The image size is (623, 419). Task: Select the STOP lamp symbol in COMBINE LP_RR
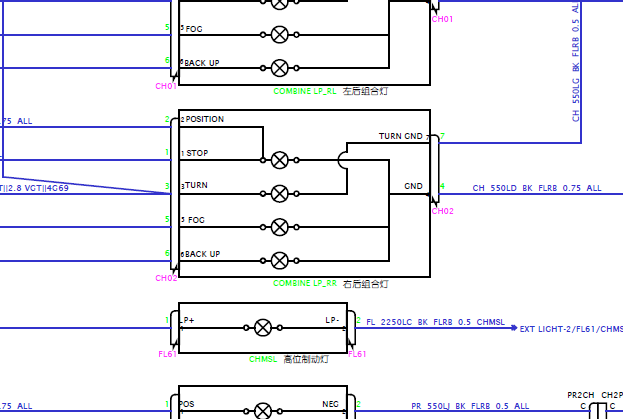[x=280, y=160]
